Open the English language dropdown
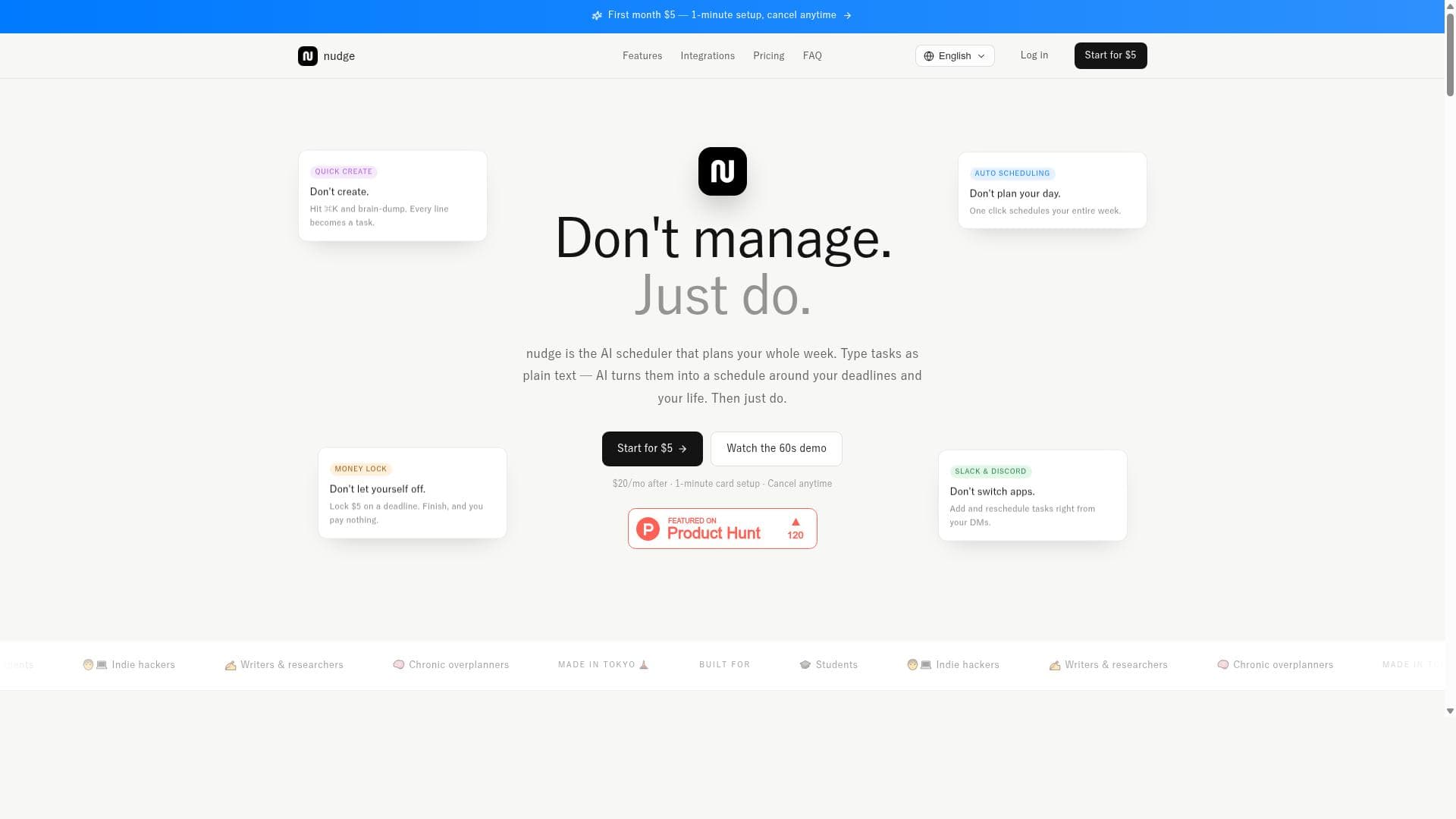Viewport: 1456px width, 819px height. [x=955, y=56]
